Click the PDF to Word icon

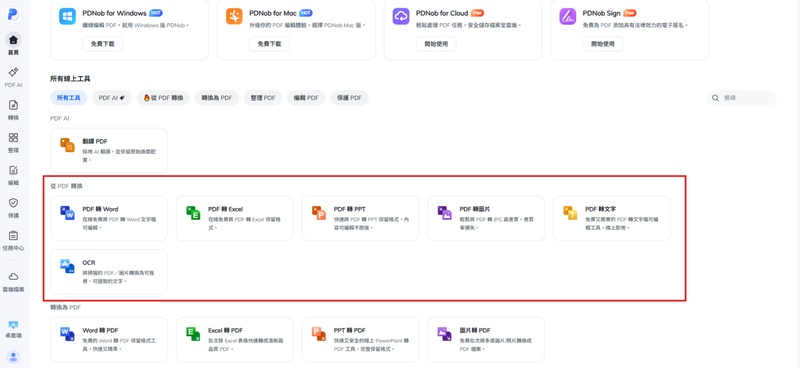pos(67,213)
